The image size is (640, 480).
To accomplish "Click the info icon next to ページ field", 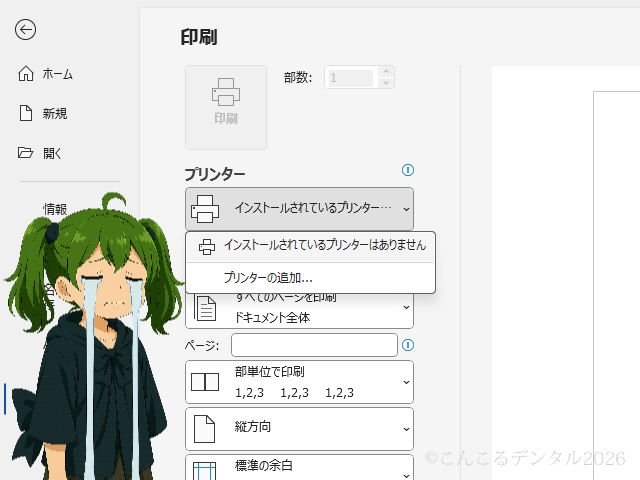I will (x=407, y=345).
